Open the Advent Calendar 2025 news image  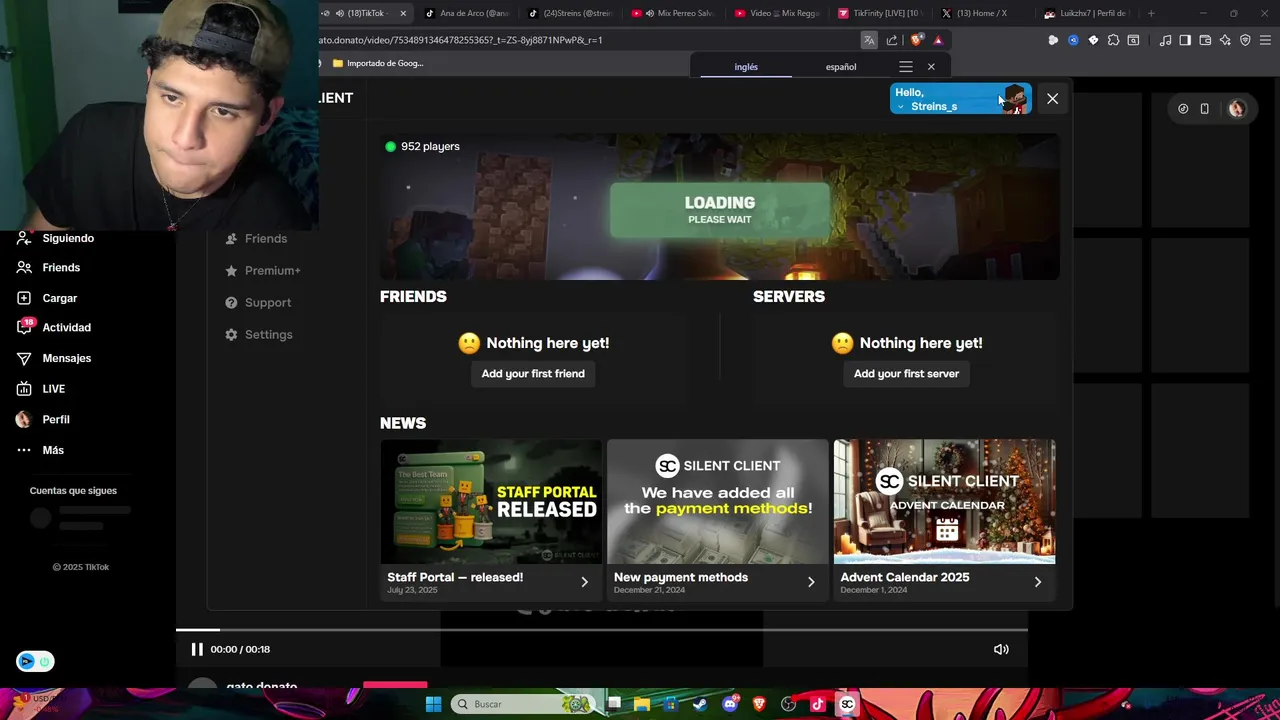[x=944, y=502]
